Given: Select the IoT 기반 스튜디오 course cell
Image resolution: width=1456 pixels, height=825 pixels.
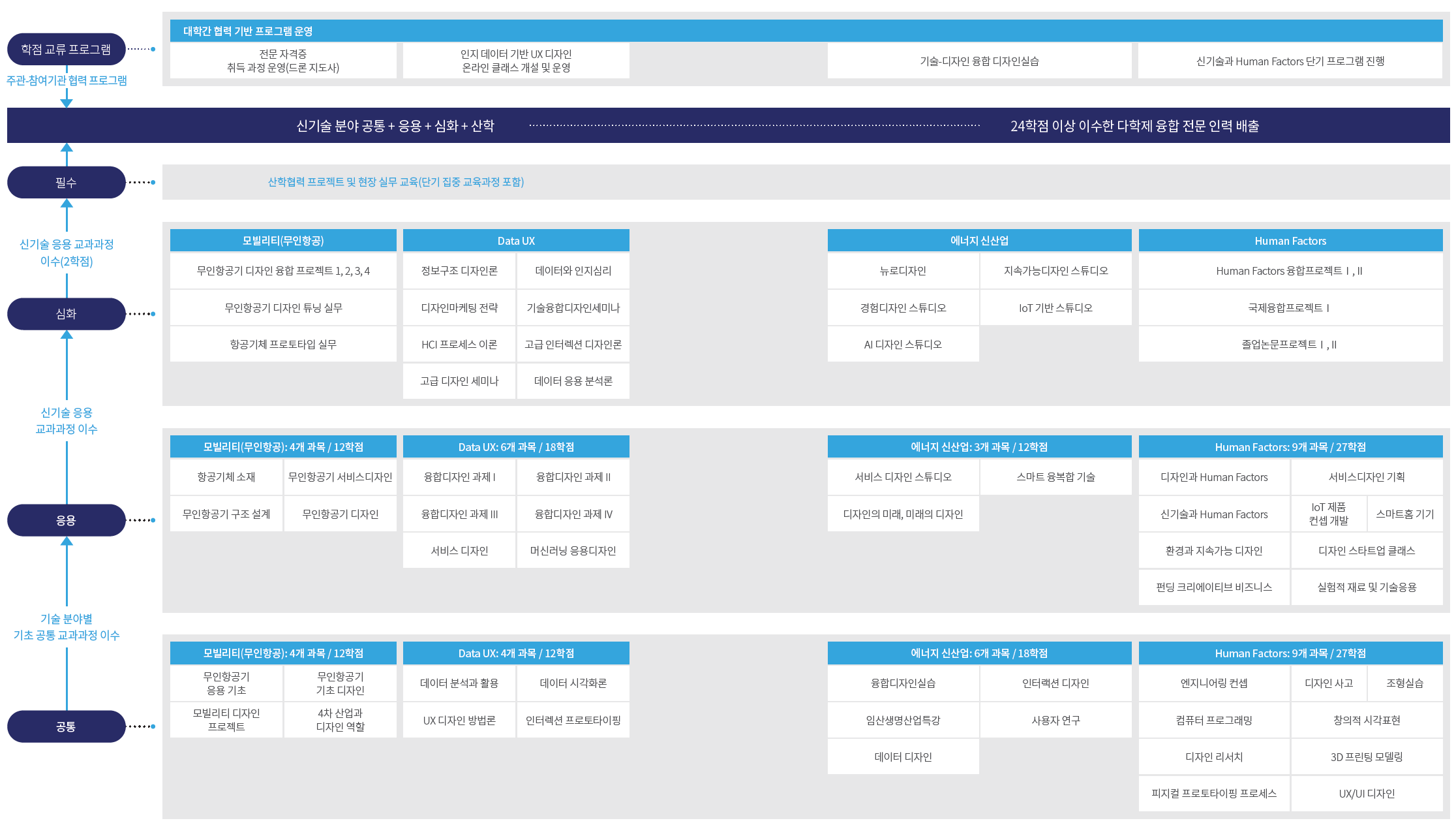Looking at the screenshot, I should 1055,308.
